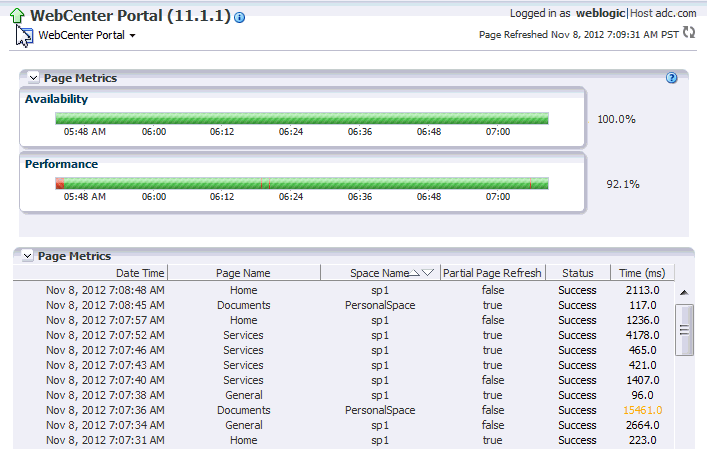
Task: Click the Date Time column header
Action: pyautogui.click(x=140, y=273)
